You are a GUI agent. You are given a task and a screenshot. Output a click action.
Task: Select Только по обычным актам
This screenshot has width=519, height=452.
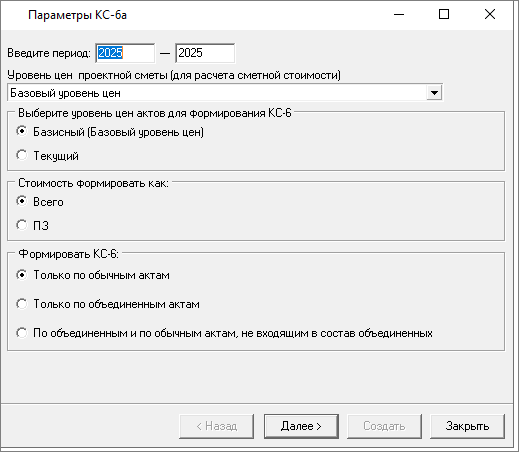tap(93, 275)
